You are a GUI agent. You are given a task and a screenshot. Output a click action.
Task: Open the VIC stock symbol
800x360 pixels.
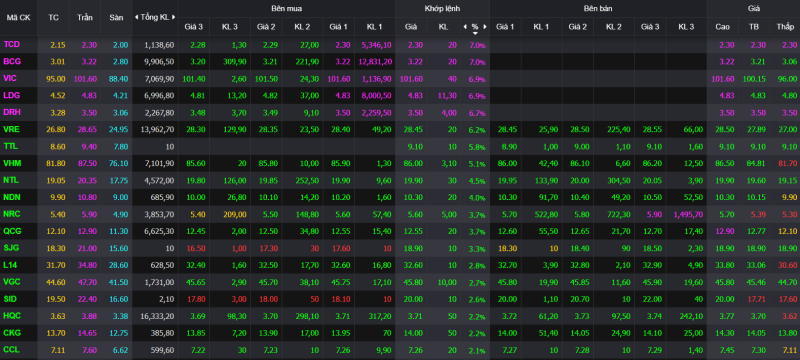coord(10,79)
